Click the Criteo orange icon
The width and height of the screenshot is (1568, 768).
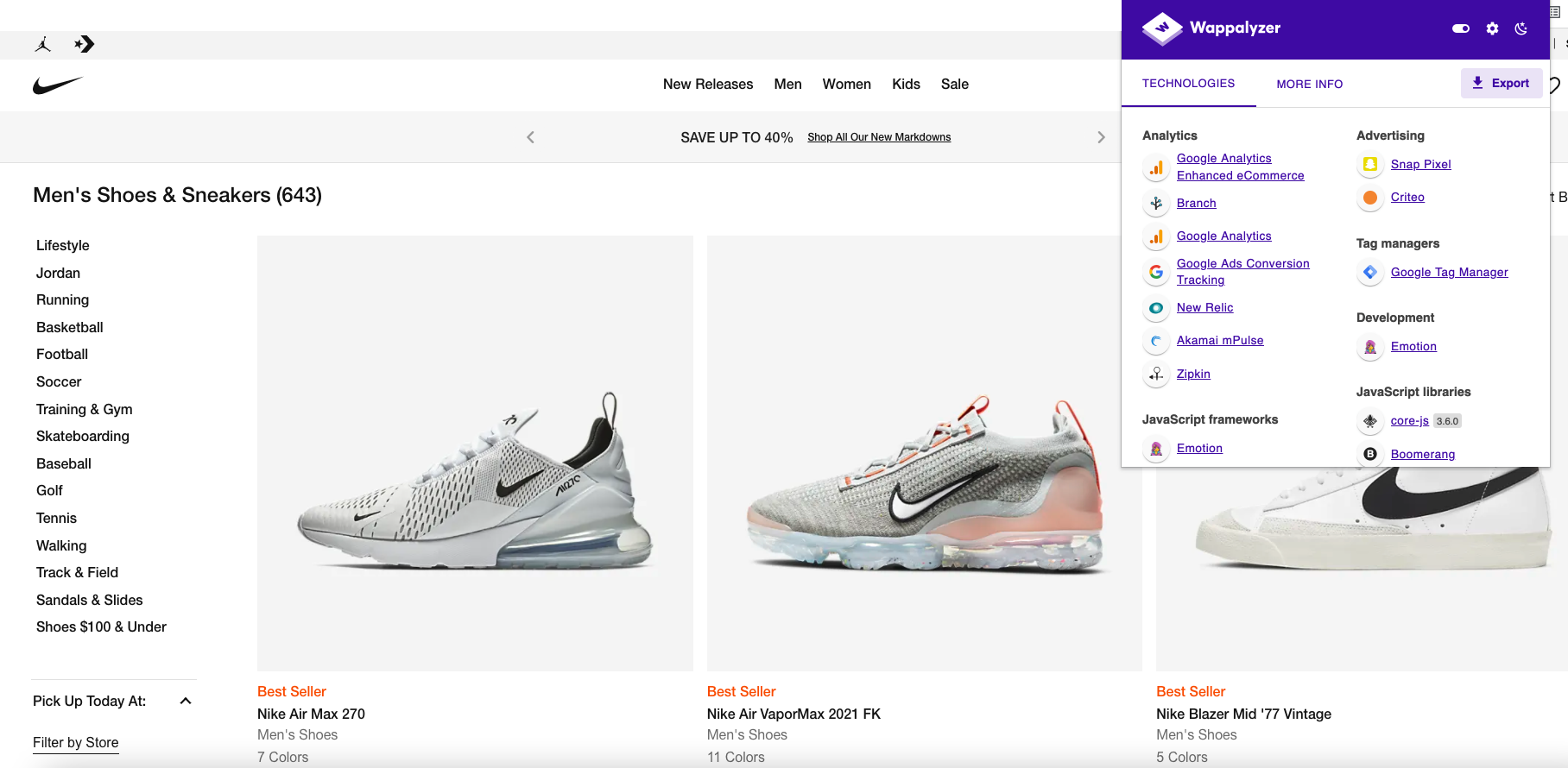click(1370, 198)
